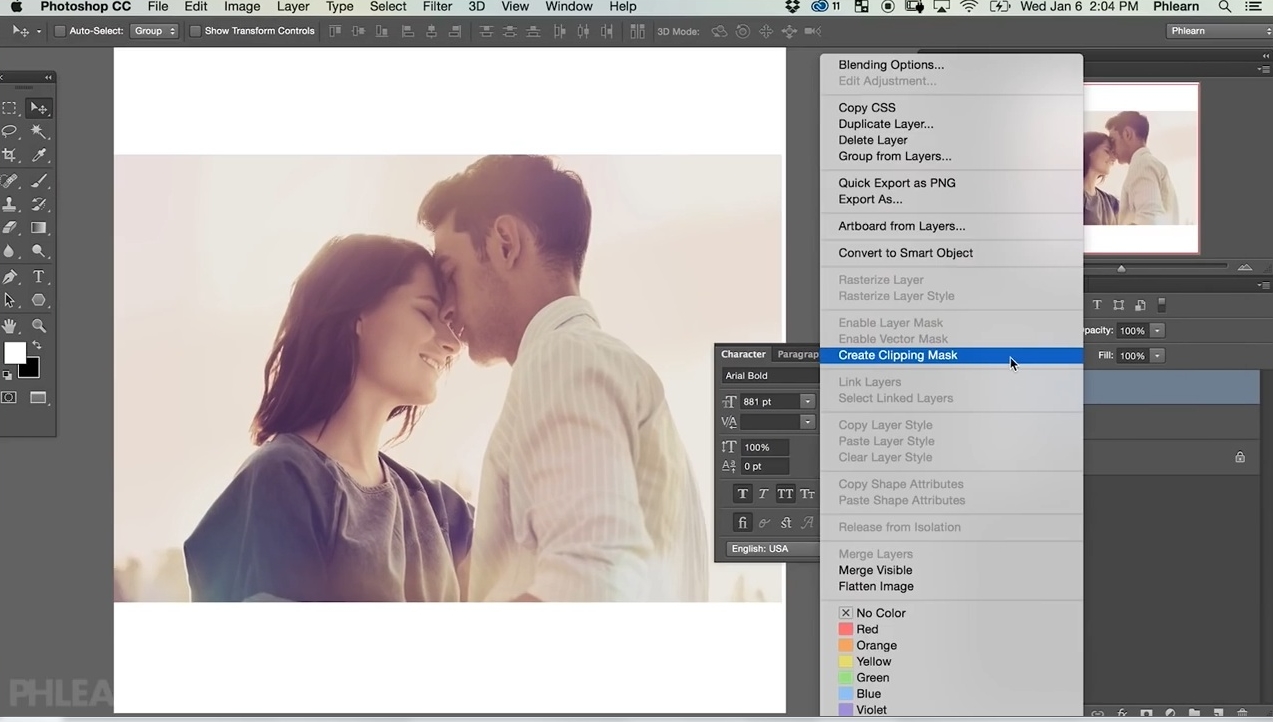Activate the Hand tool
The image size is (1273, 722).
(x=10, y=326)
